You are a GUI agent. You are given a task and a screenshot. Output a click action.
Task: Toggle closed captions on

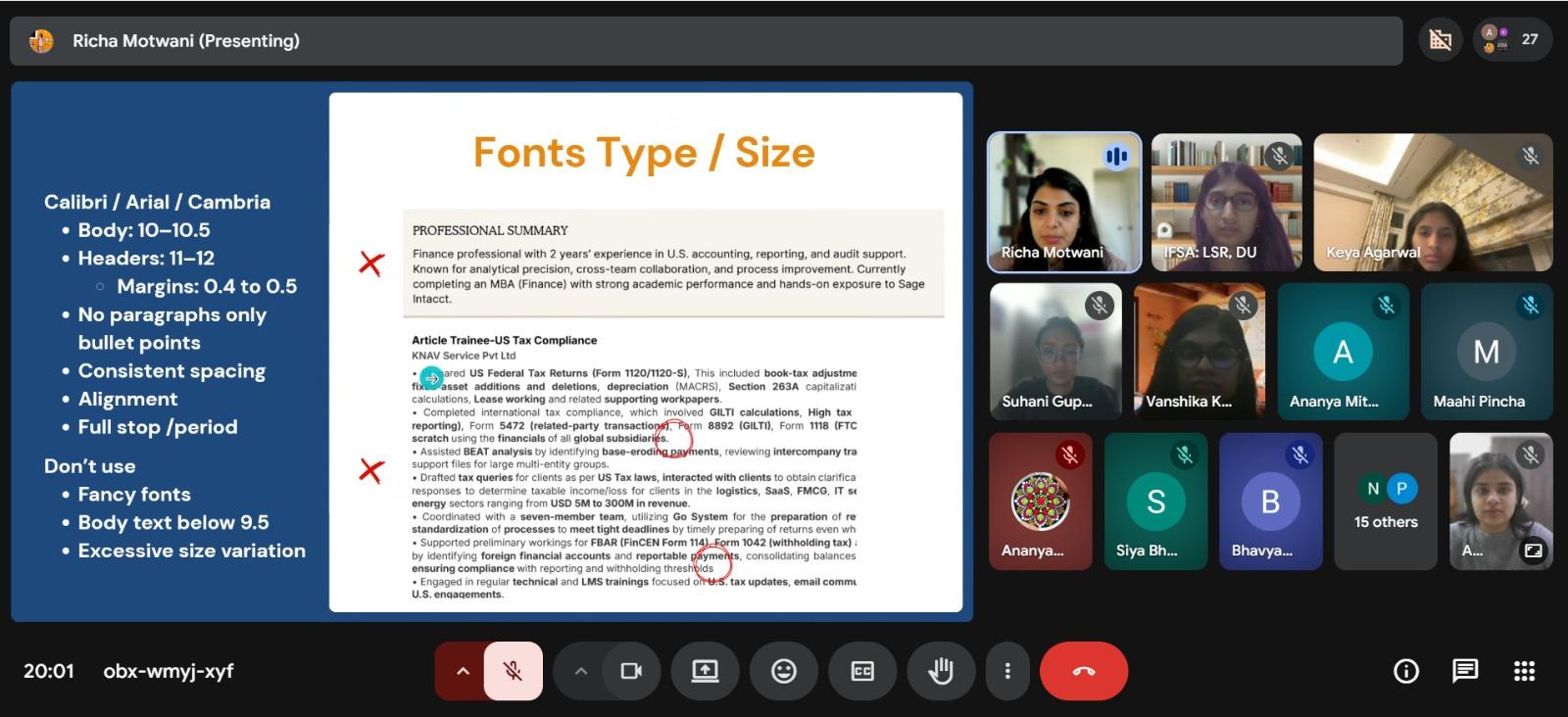pyautogui.click(x=862, y=671)
